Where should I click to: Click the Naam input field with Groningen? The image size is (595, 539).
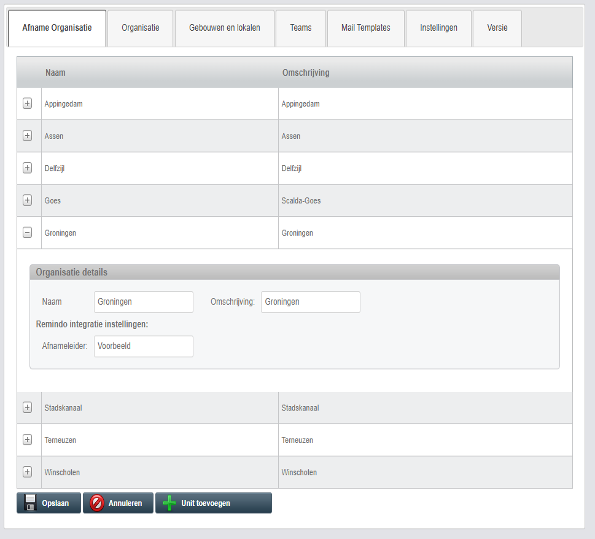tap(144, 302)
